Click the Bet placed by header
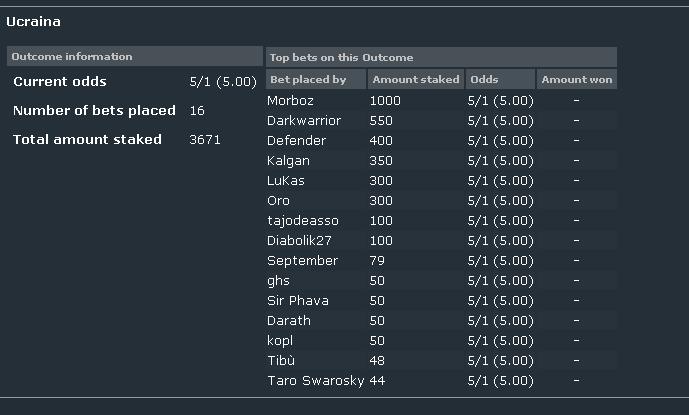Viewport: 689px width, 415px height. (316, 80)
